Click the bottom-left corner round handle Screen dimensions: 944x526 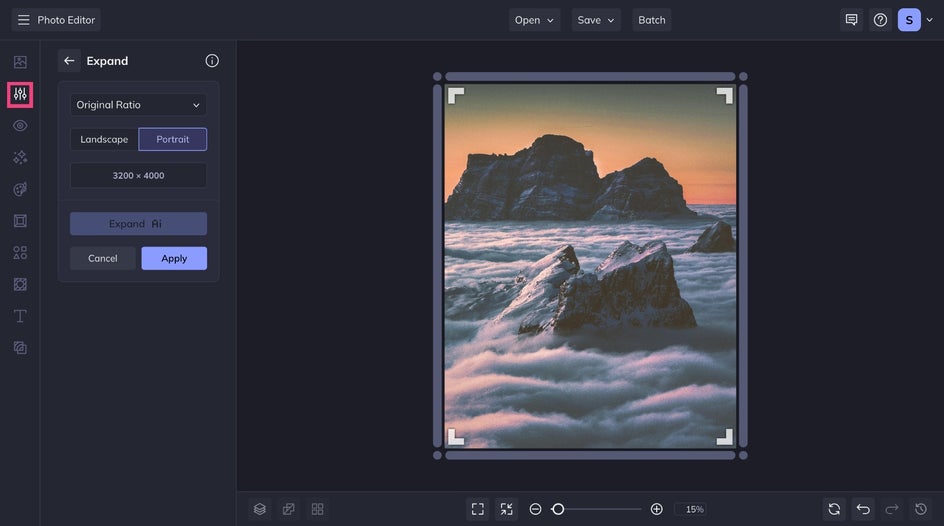438,456
